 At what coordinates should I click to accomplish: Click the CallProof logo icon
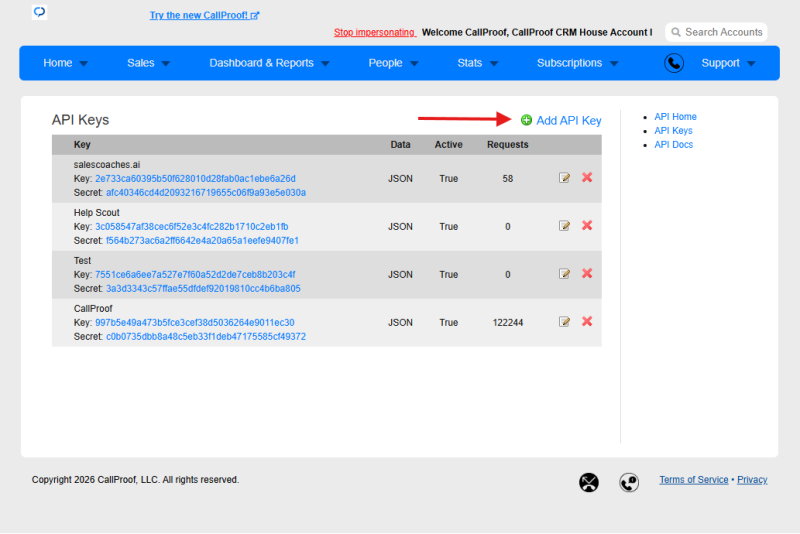coord(39,12)
